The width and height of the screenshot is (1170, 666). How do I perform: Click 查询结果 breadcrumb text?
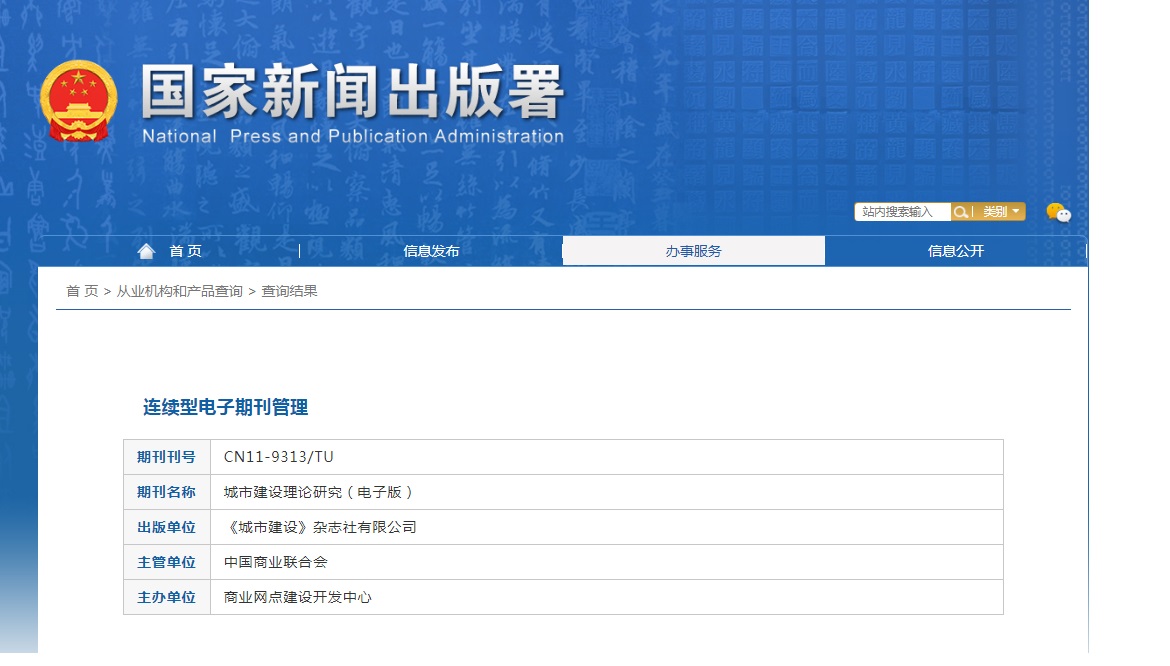point(289,291)
